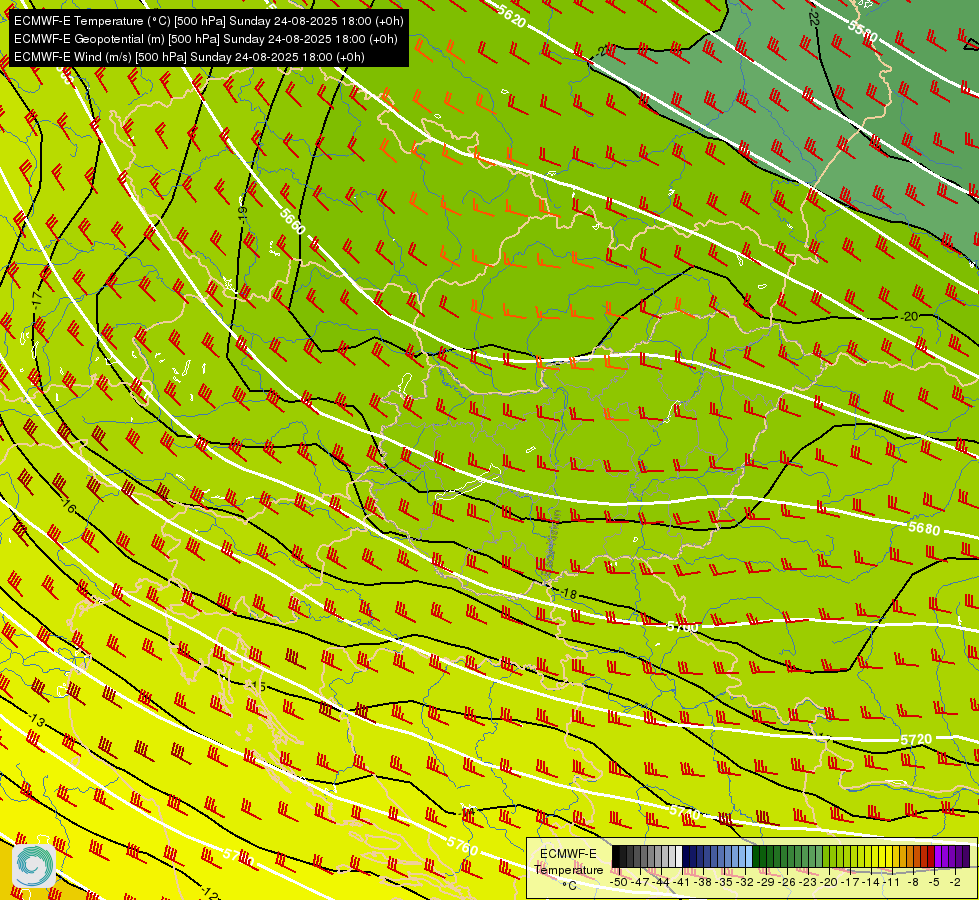Screen dimensions: 979x900
Task: Click the legend tick label -2
Action: (957, 882)
